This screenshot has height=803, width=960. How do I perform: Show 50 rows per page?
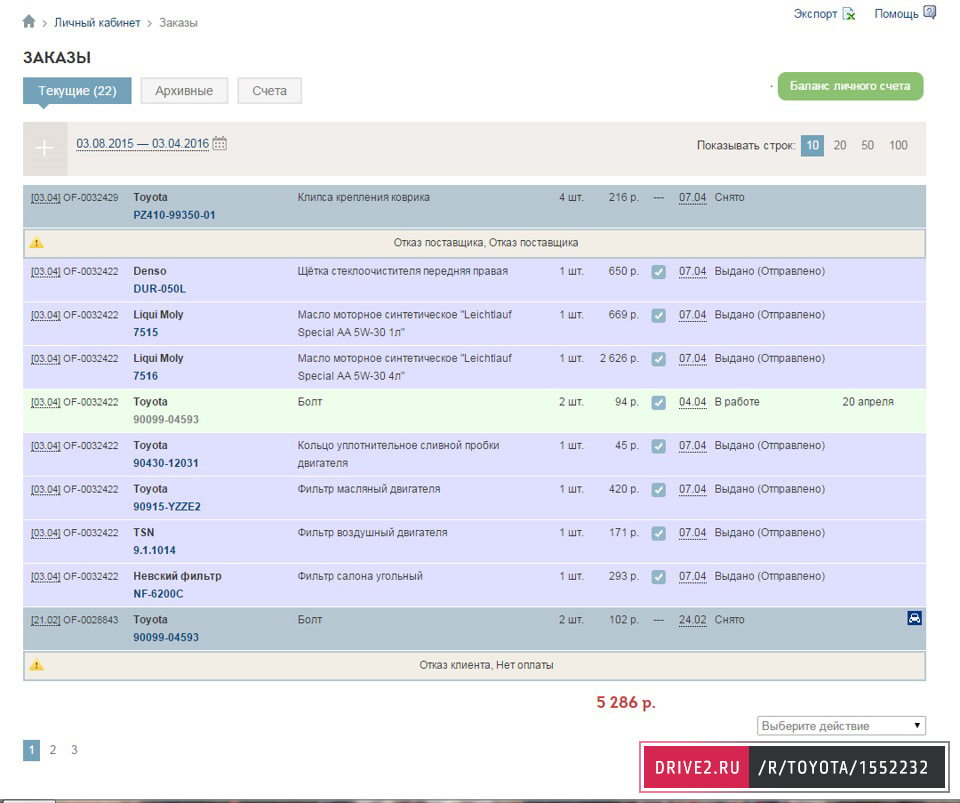coord(868,146)
